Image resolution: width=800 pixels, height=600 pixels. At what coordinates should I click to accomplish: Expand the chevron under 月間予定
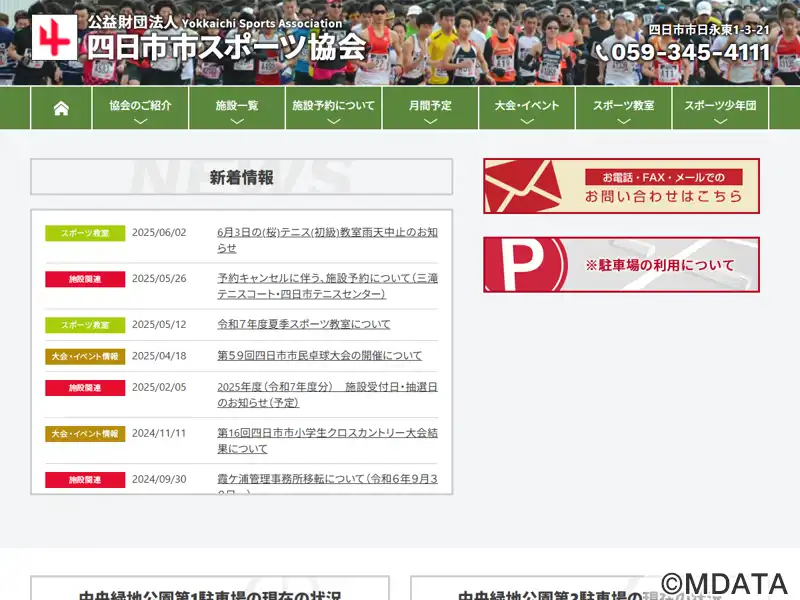(x=430, y=121)
